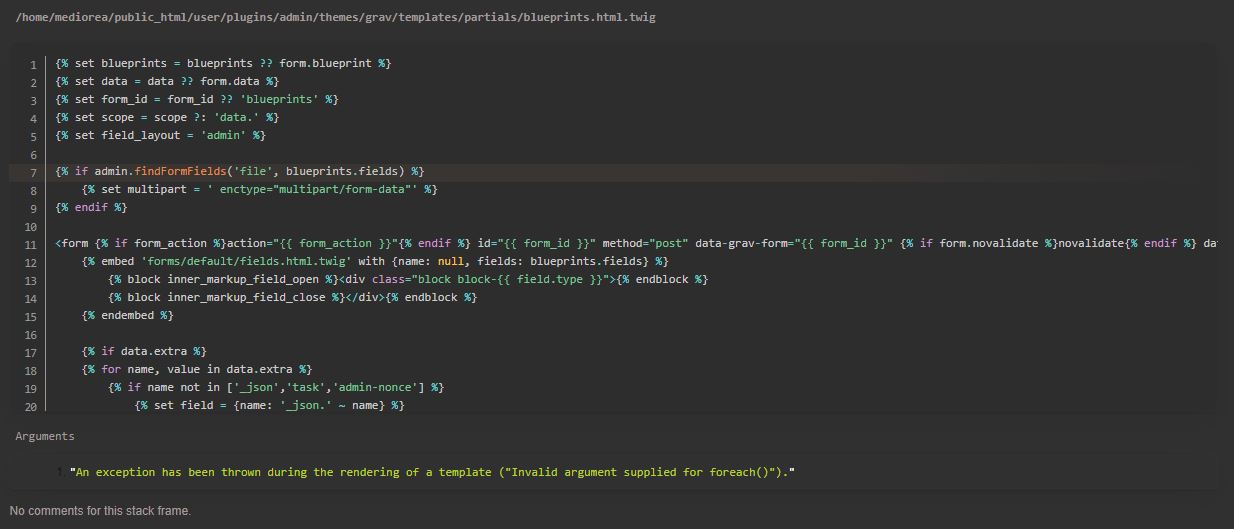Click the highlighted admin.findFormFields line
This screenshot has width=1234, height=529.
(240, 172)
